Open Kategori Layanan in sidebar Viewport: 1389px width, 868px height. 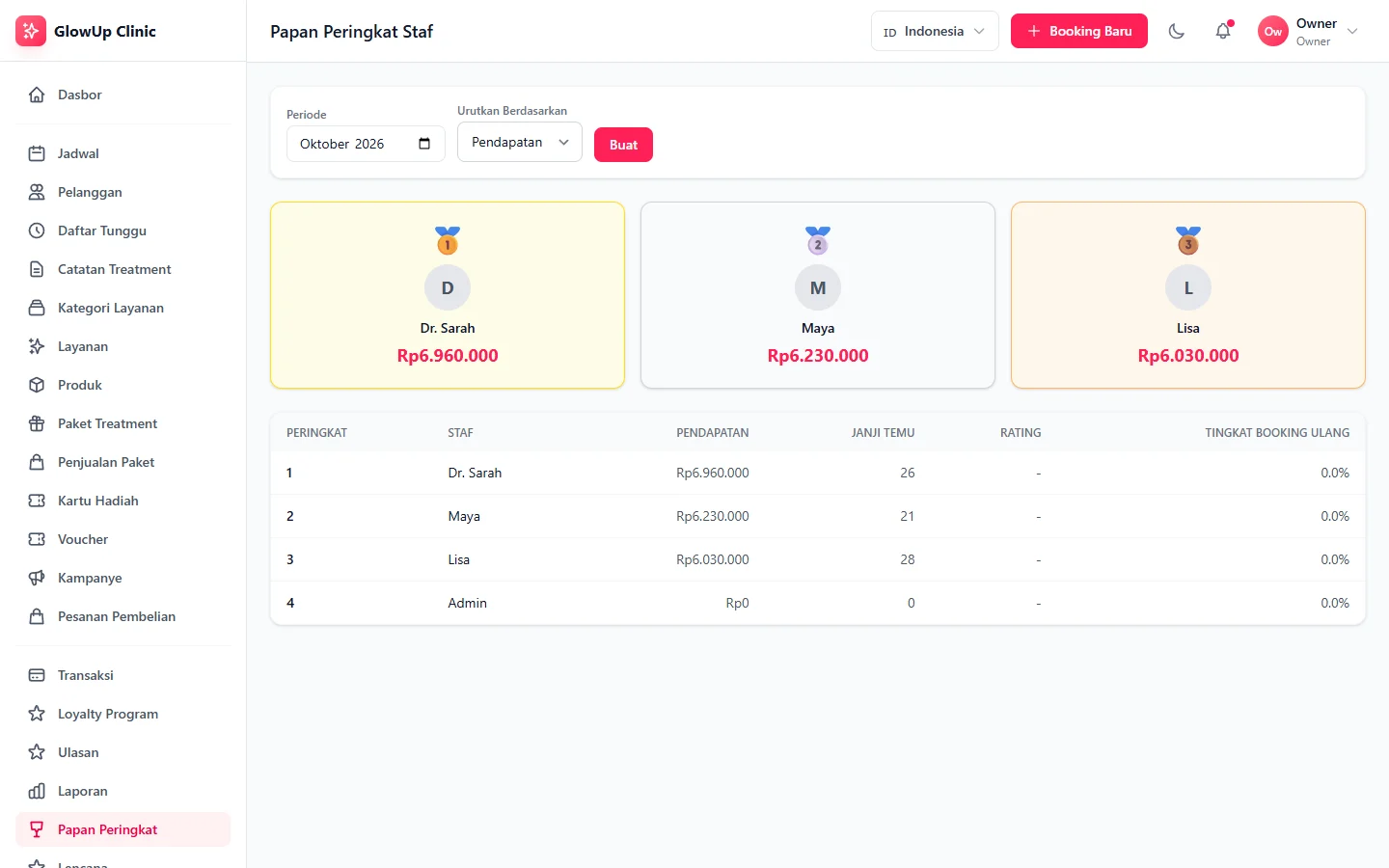(x=123, y=308)
